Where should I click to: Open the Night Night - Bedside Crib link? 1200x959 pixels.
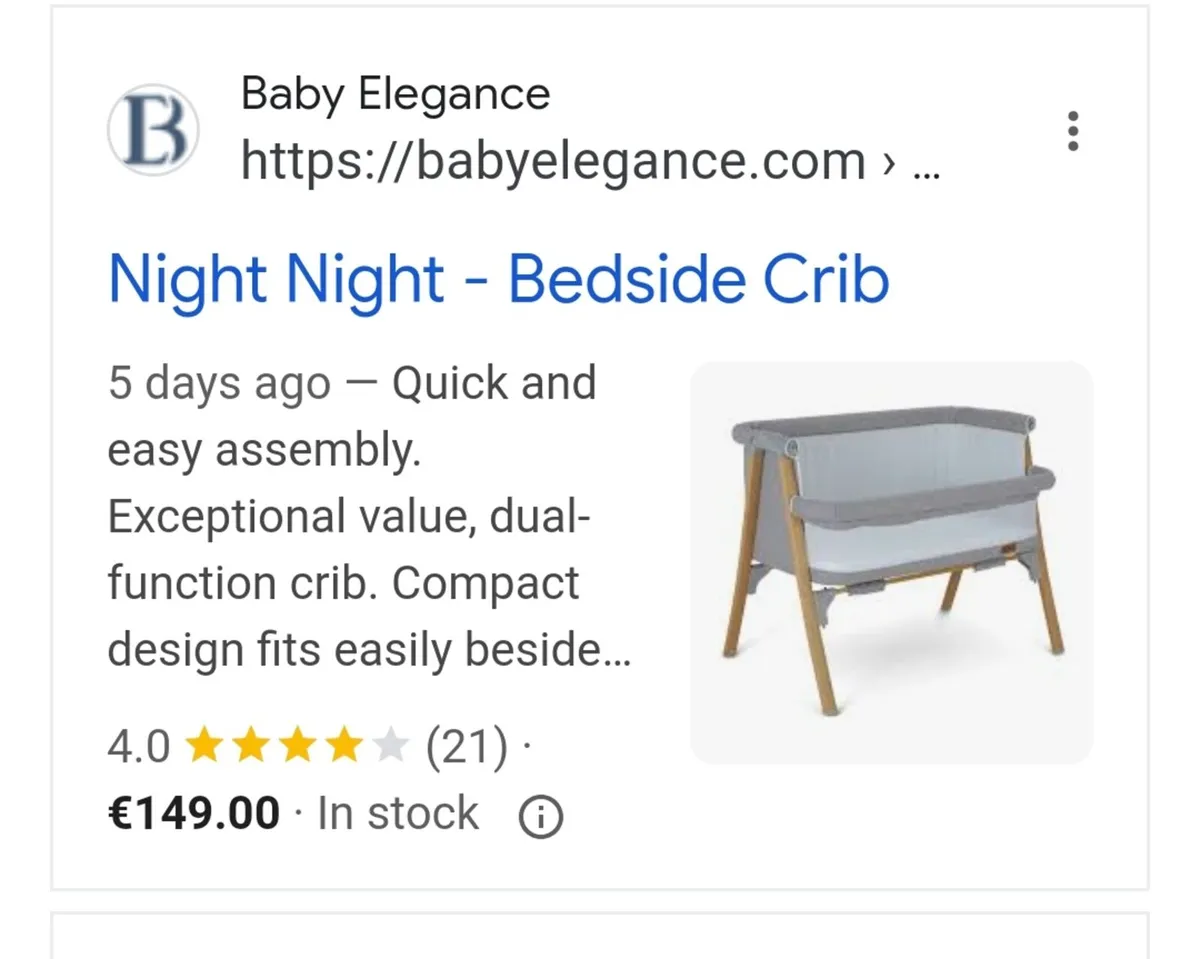tap(498, 279)
